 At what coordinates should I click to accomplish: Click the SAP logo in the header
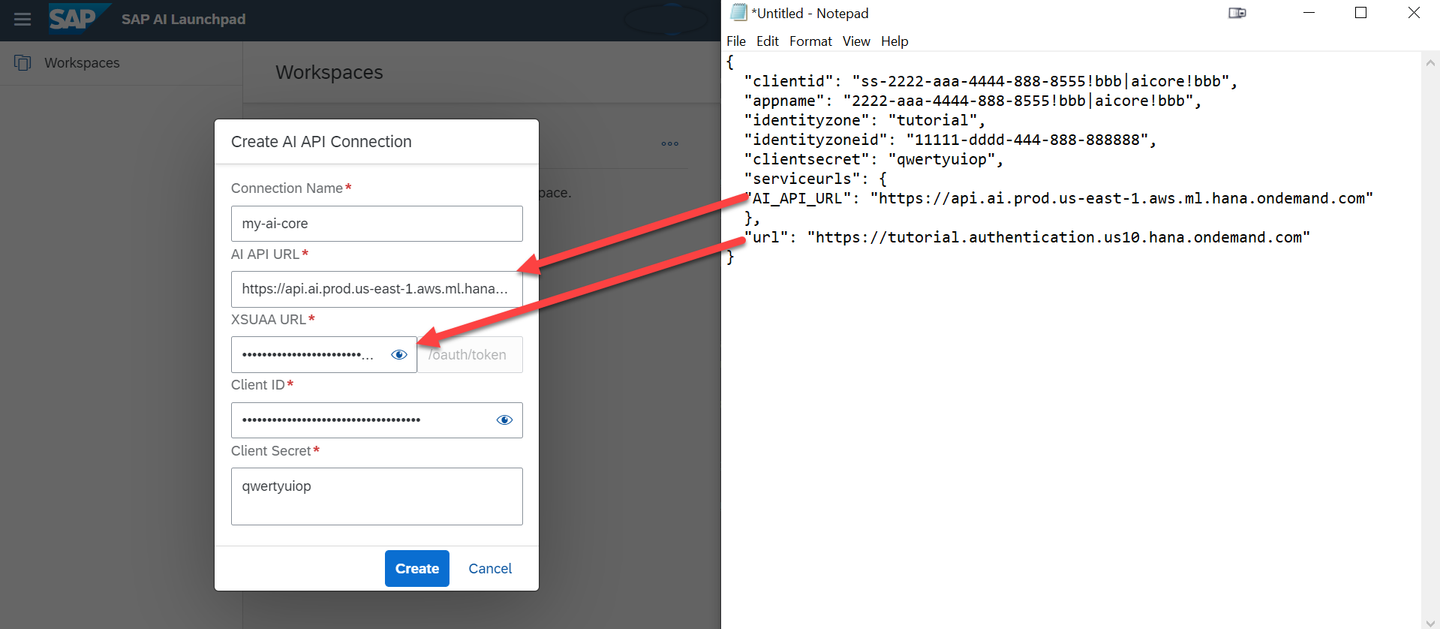[79, 19]
